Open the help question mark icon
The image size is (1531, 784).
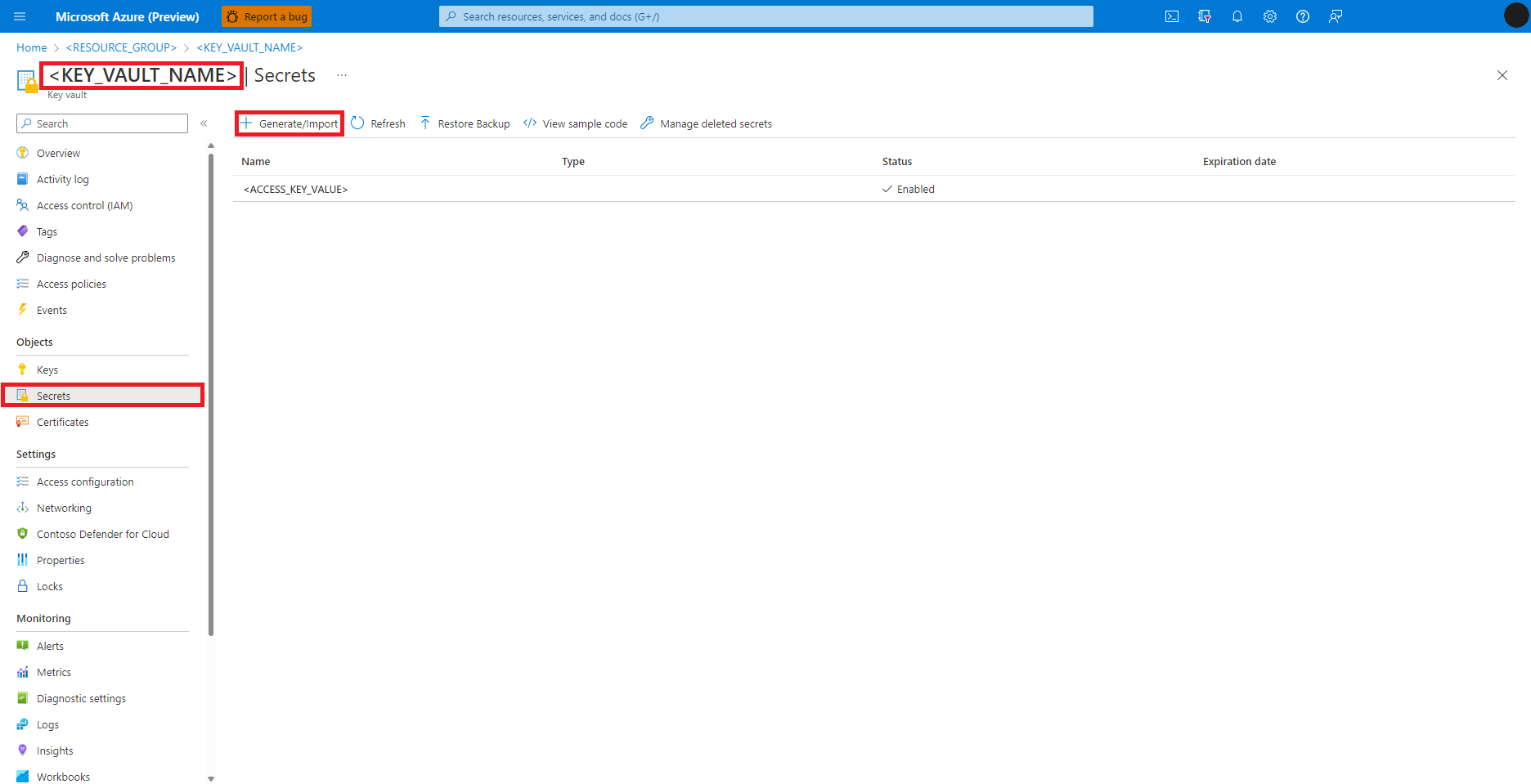(1303, 16)
